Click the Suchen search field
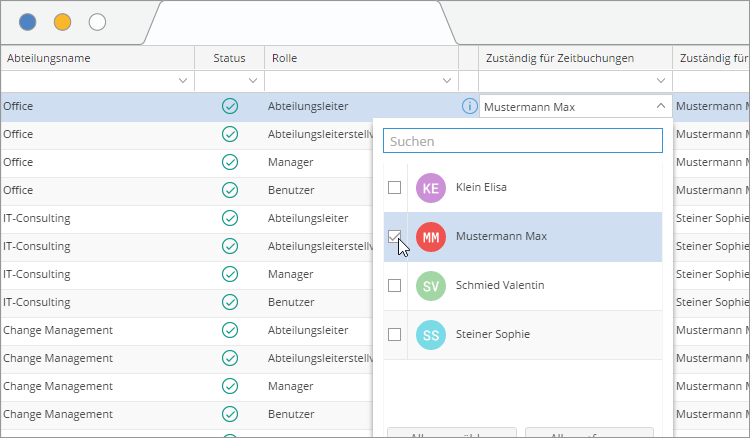This screenshot has height=438, width=750. 523,141
